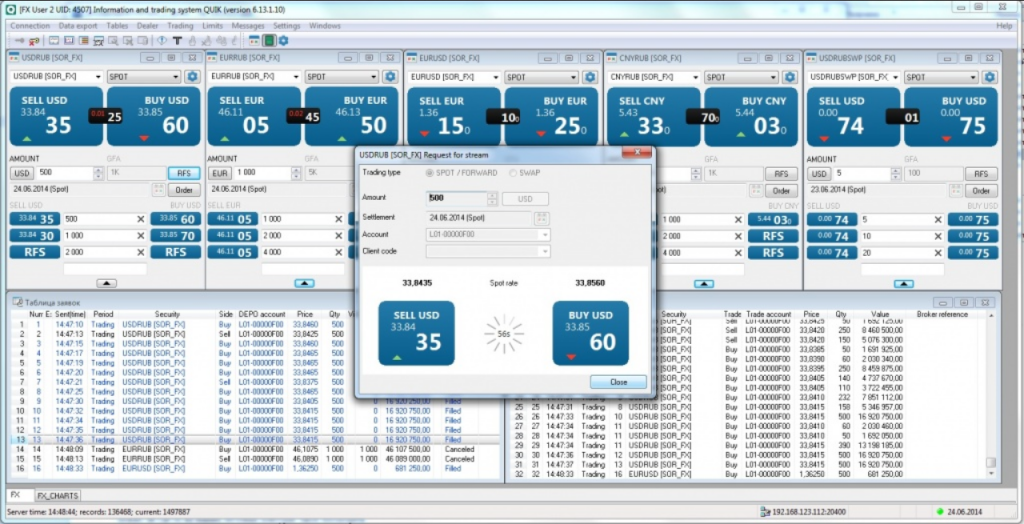
Task: Click the gear icon in main toolbar
Action: (x=283, y=41)
